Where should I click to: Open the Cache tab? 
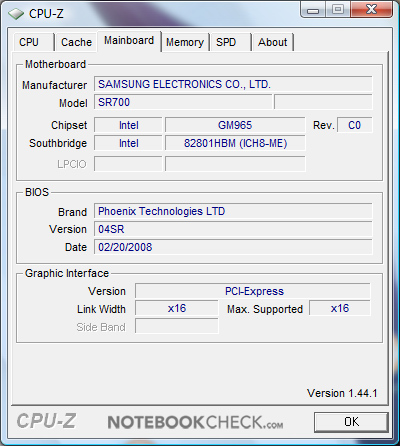pos(76,42)
